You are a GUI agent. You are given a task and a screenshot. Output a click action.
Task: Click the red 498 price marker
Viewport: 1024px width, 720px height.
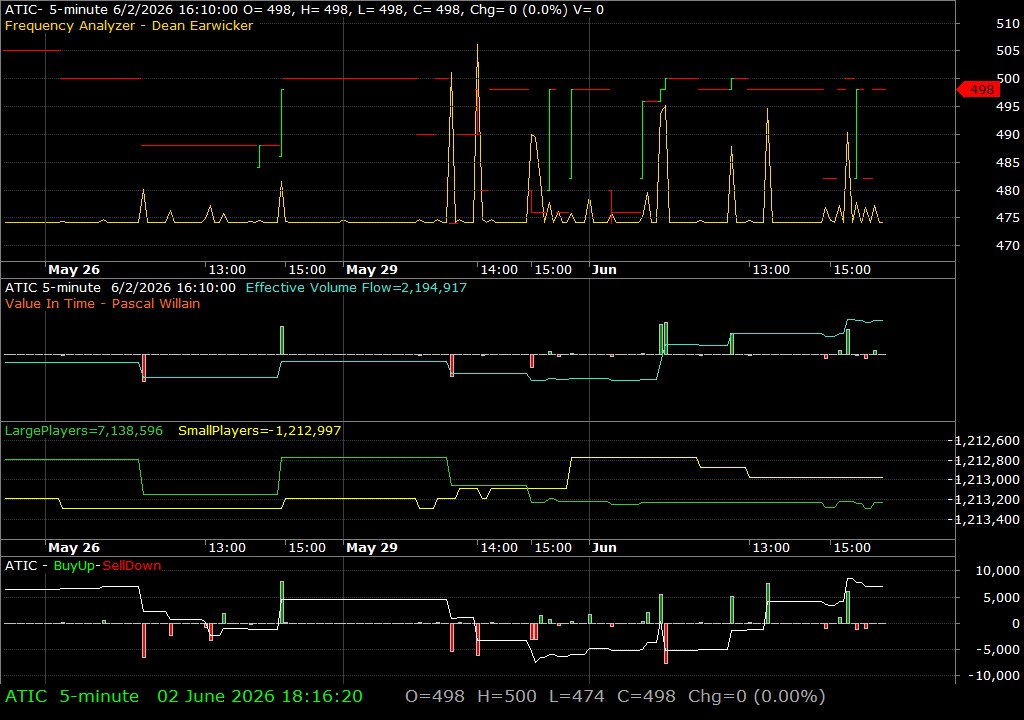[x=978, y=90]
